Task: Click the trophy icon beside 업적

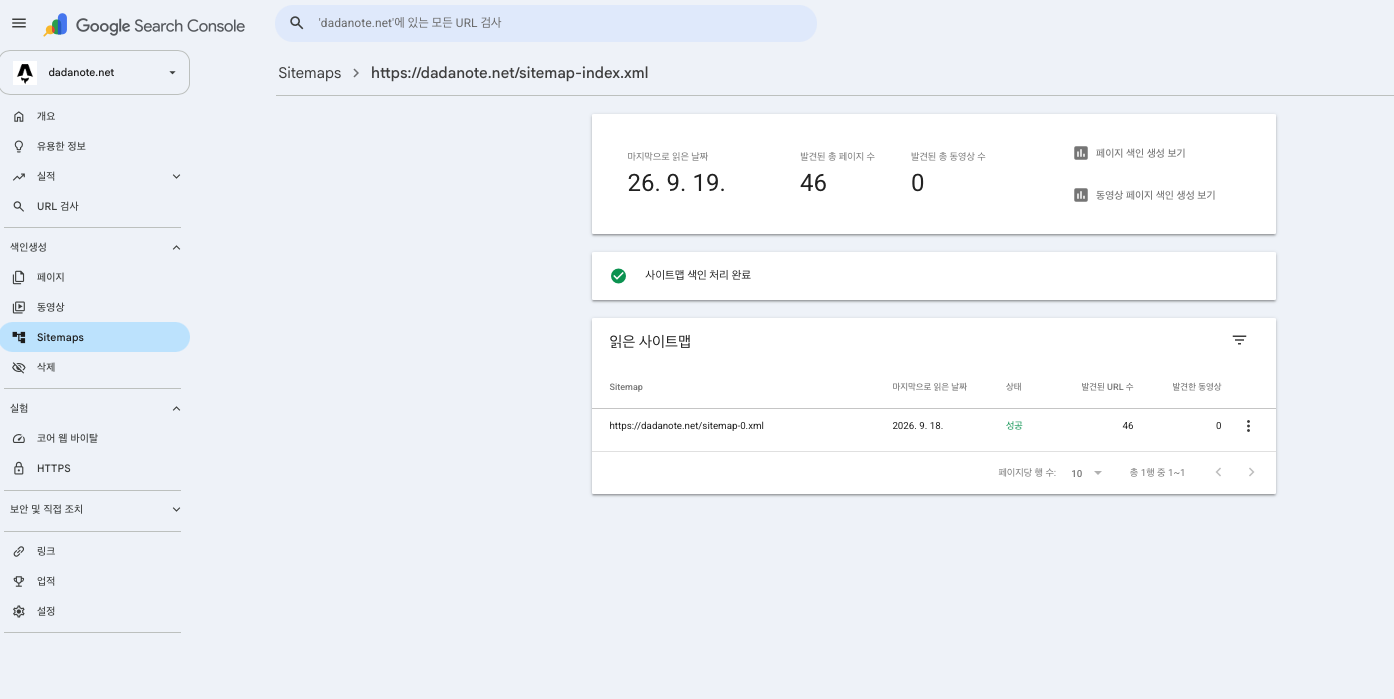Action: [19, 581]
